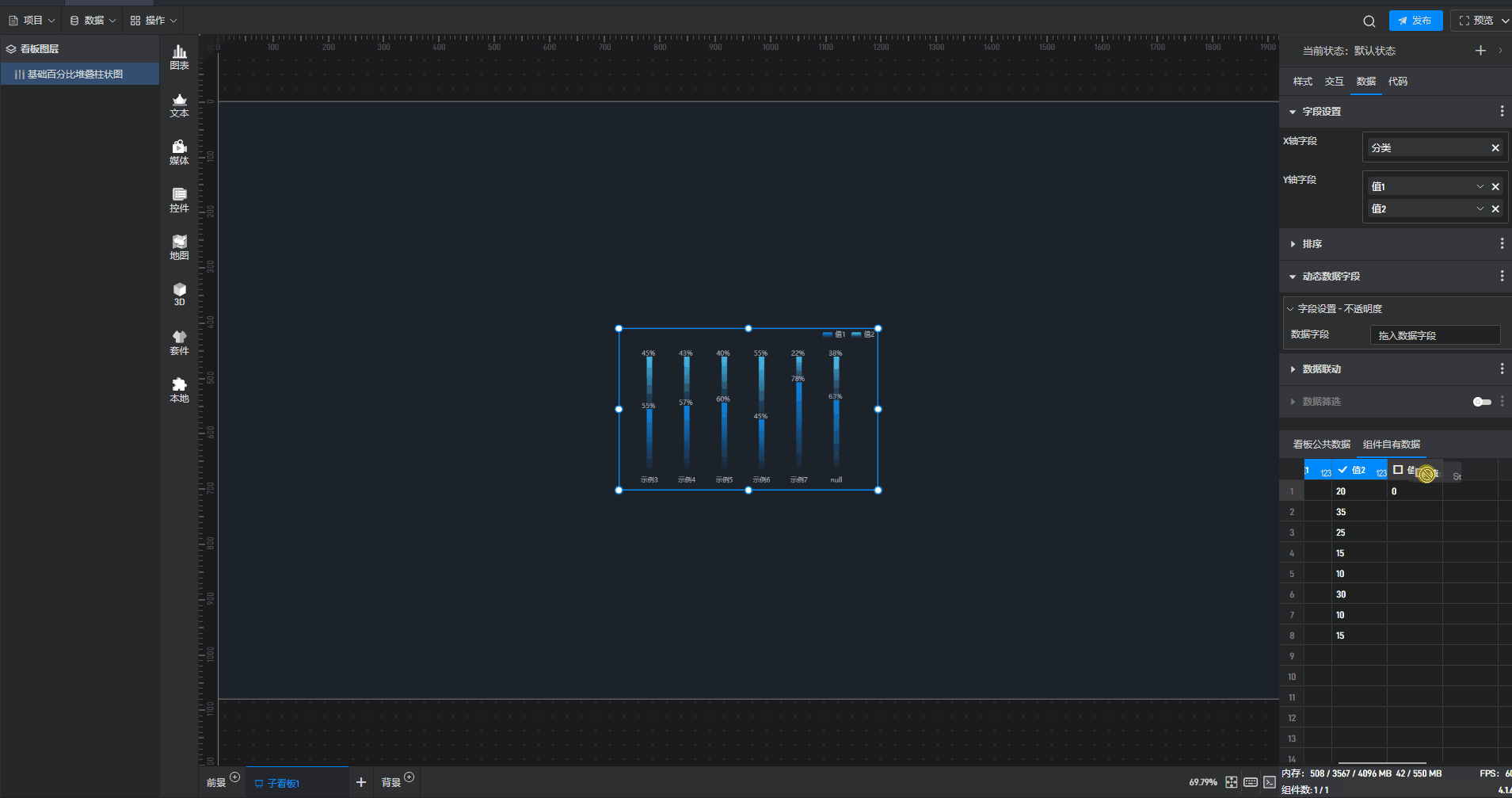Open the 套件 kit component panel
The image size is (1512, 798).
pyautogui.click(x=180, y=342)
